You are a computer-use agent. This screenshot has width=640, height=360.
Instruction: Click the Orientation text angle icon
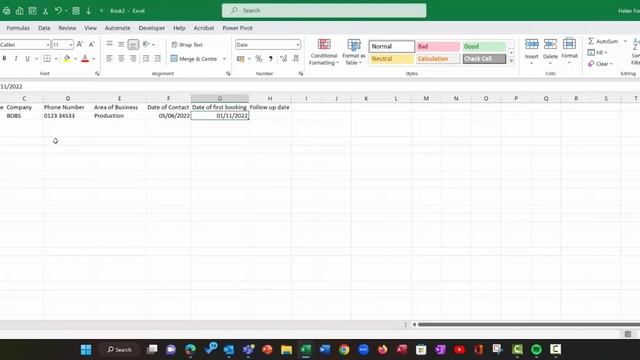coord(146,44)
